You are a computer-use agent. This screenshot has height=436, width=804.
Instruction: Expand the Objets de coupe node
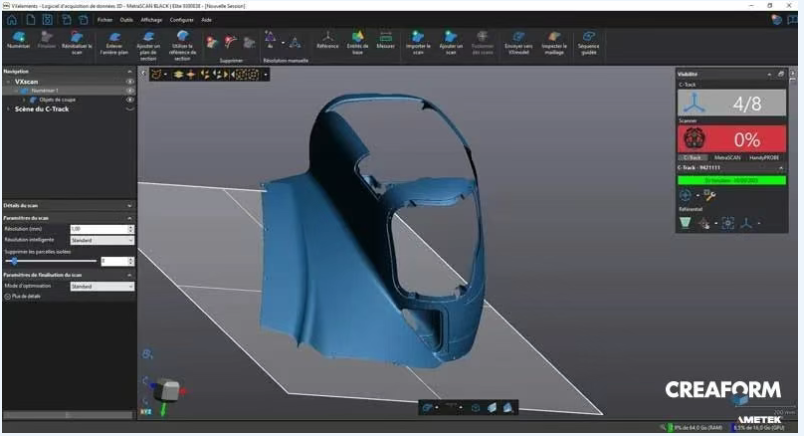tap(24, 100)
